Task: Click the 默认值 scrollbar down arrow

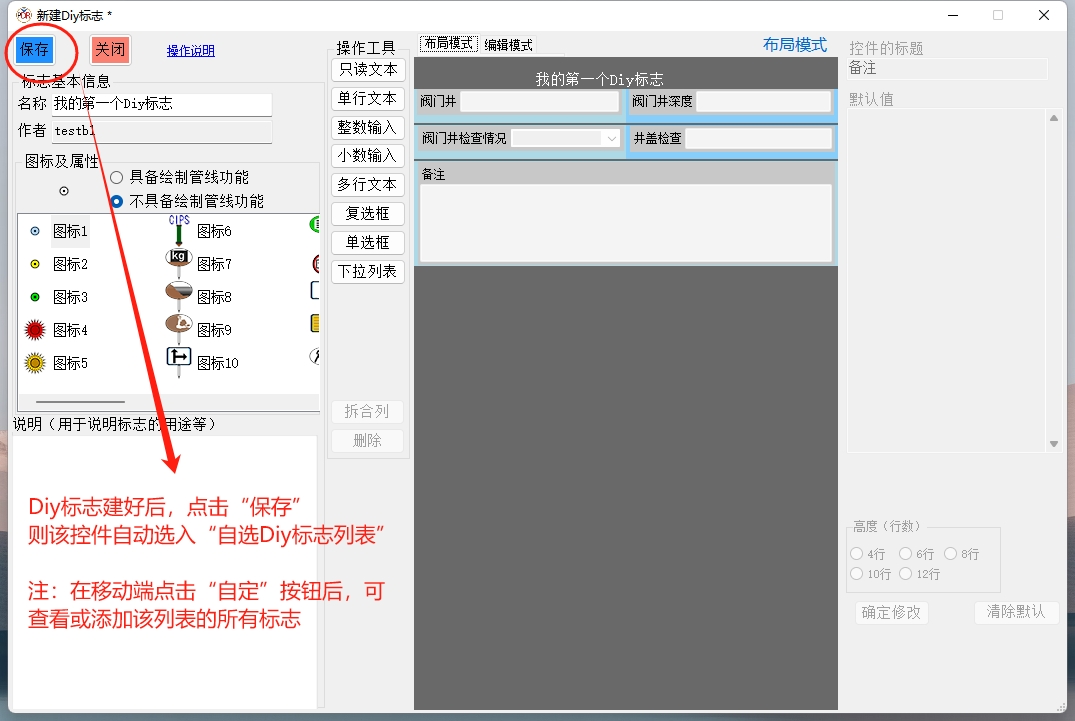Action: tap(1053, 444)
